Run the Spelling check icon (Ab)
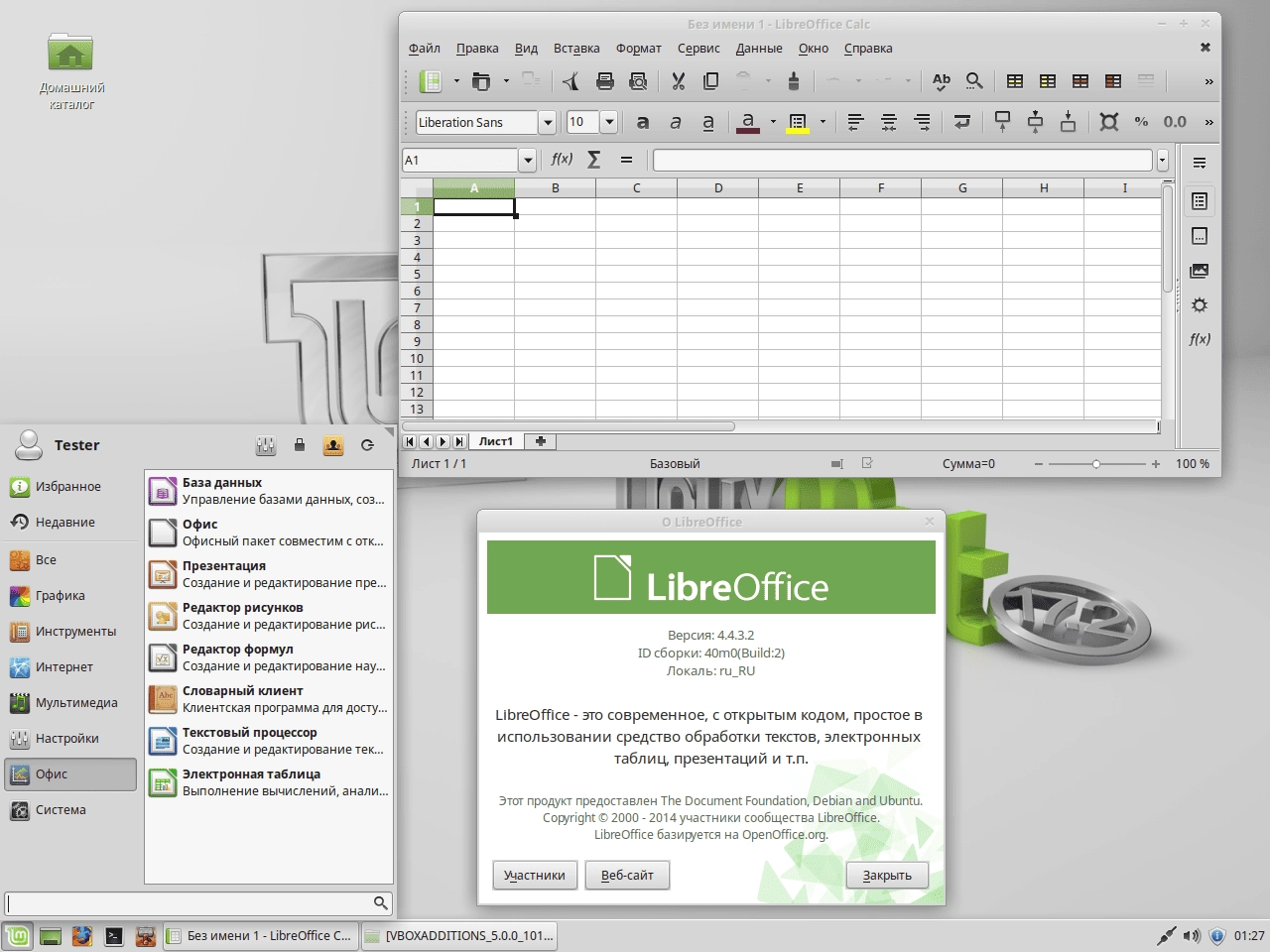The width and height of the screenshot is (1270, 952). point(942,81)
